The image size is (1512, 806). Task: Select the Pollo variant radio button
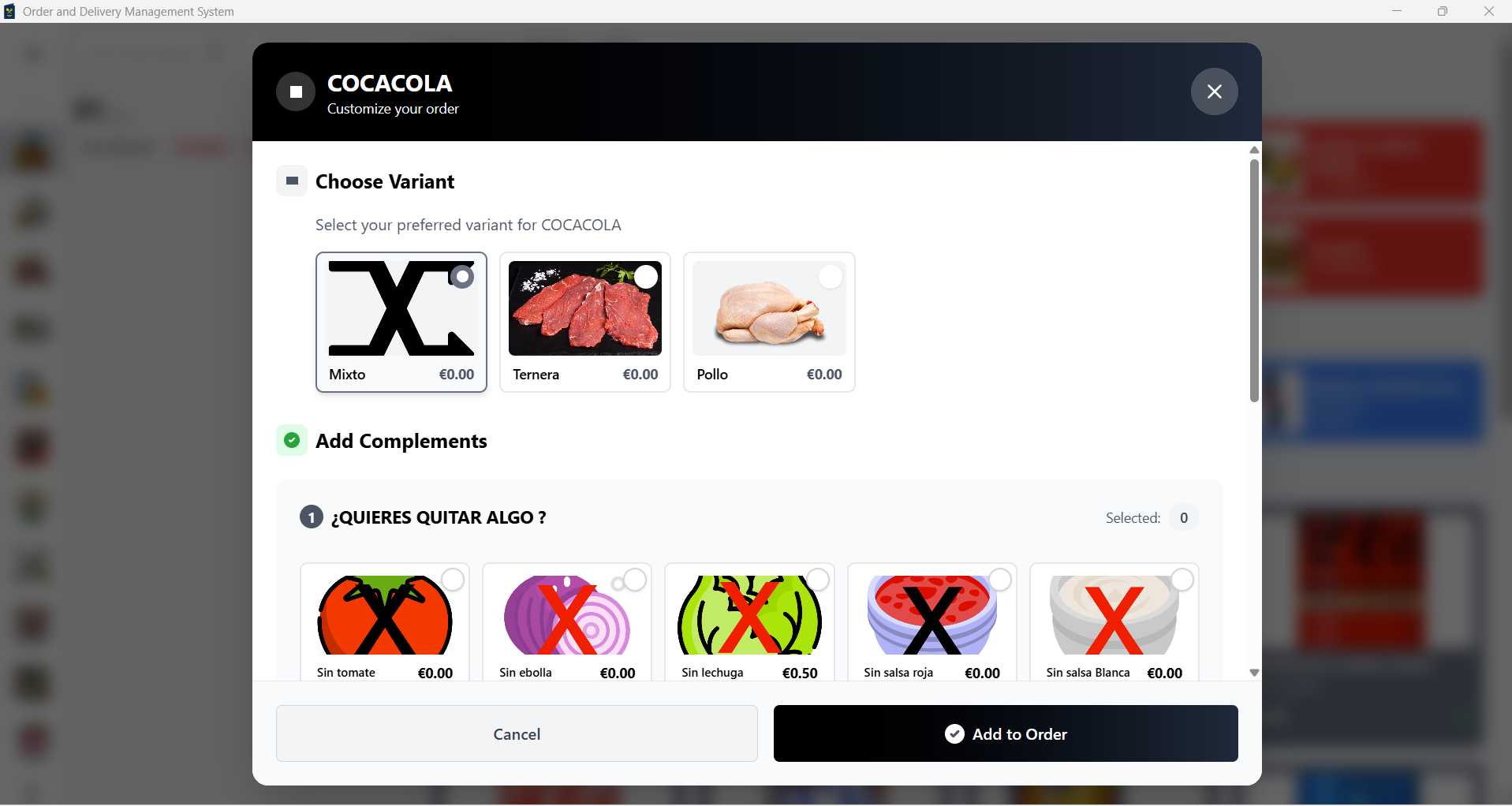coord(830,277)
